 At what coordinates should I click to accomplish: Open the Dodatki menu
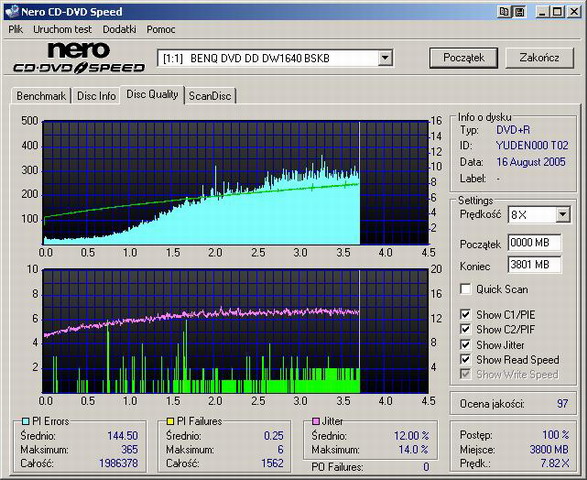[x=119, y=29]
